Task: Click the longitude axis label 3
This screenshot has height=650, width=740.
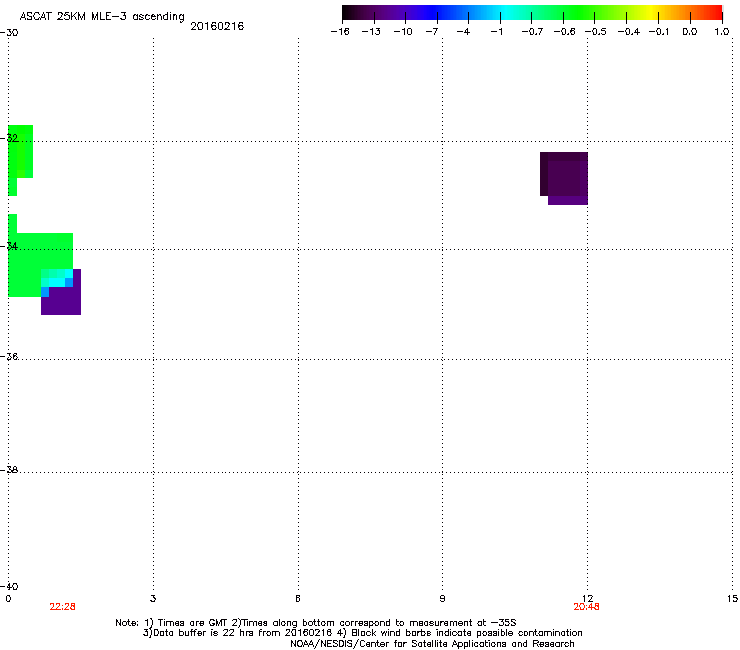Action: [x=153, y=599]
